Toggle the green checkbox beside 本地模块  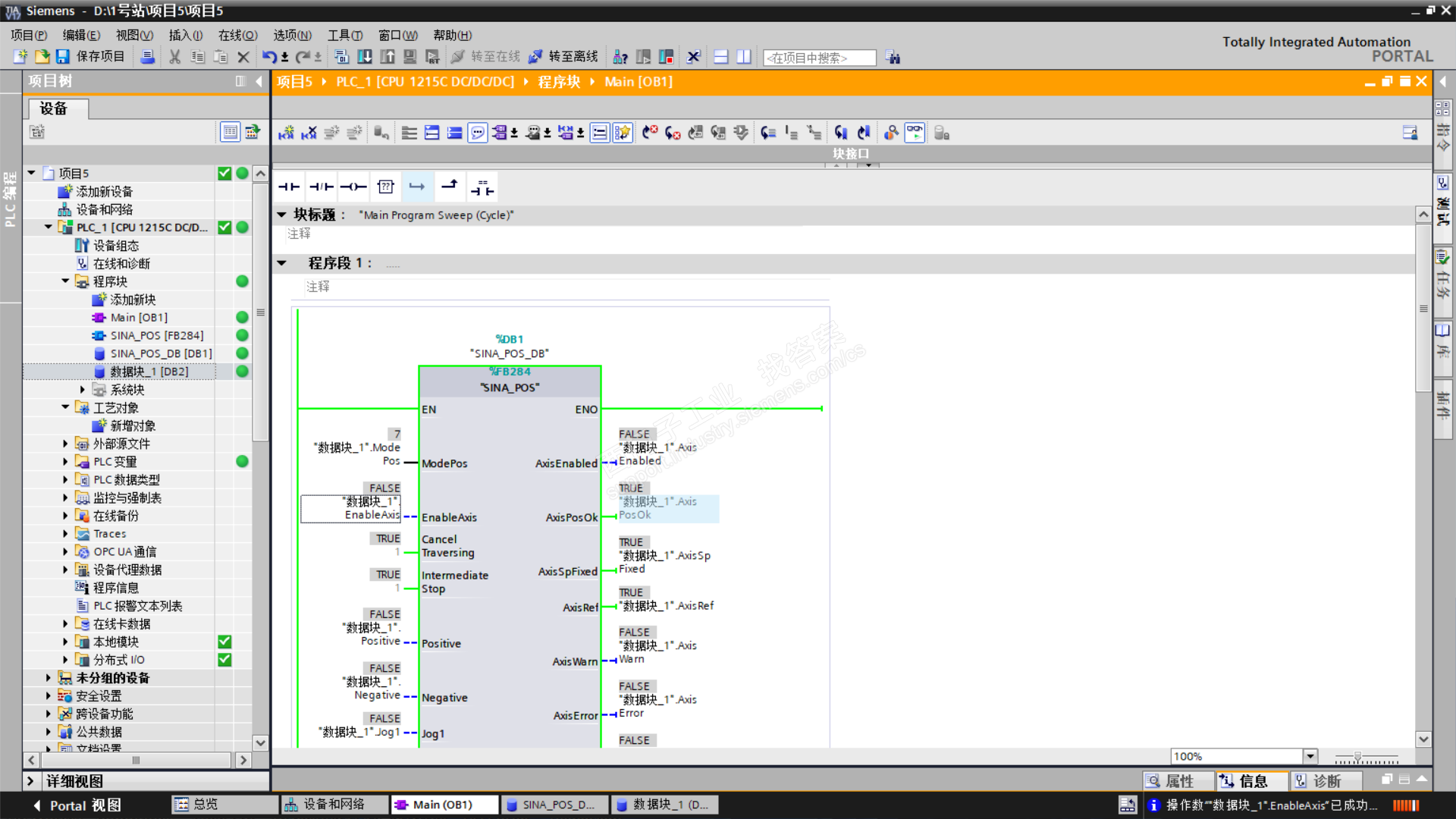pyautogui.click(x=224, y=642)
